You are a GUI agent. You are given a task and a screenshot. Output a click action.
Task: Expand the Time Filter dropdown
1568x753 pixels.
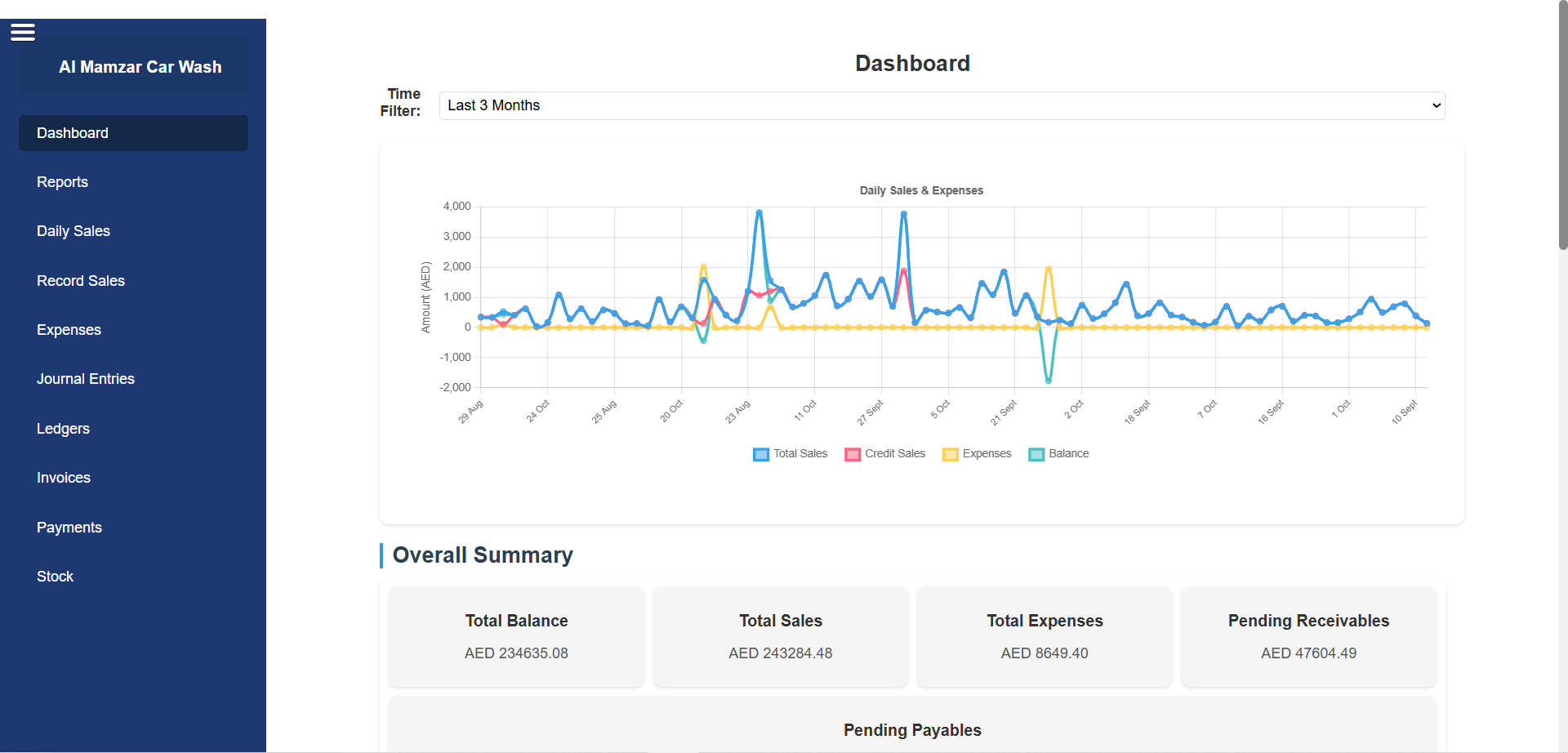tap(942, 105)
